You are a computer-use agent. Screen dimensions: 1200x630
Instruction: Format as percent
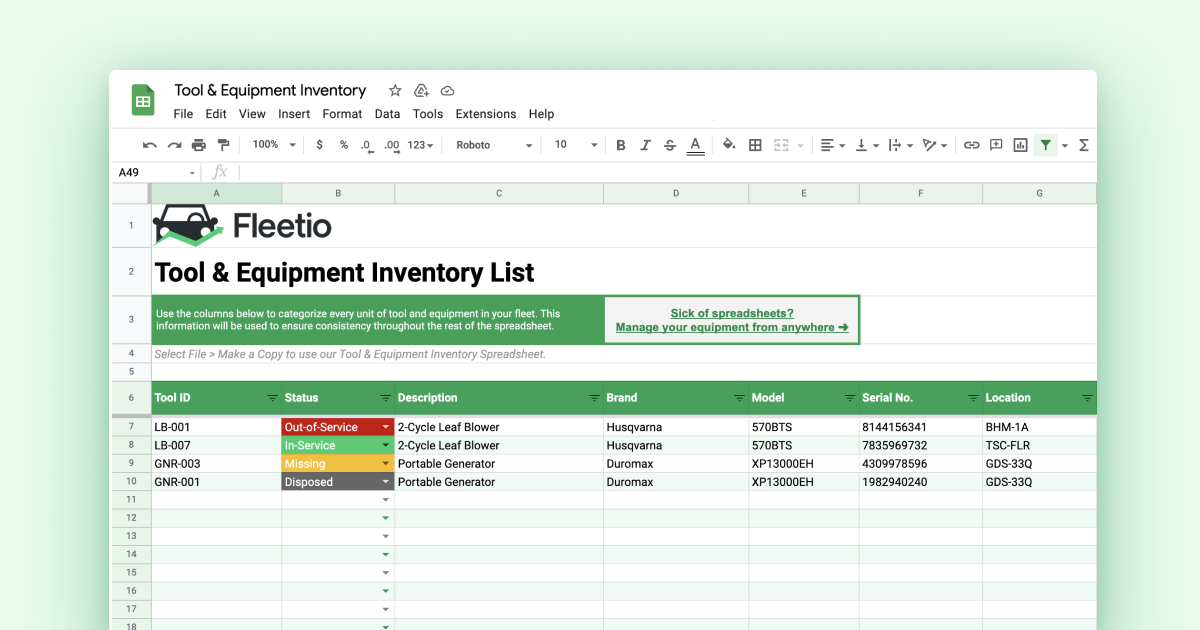tap(343, 145)
